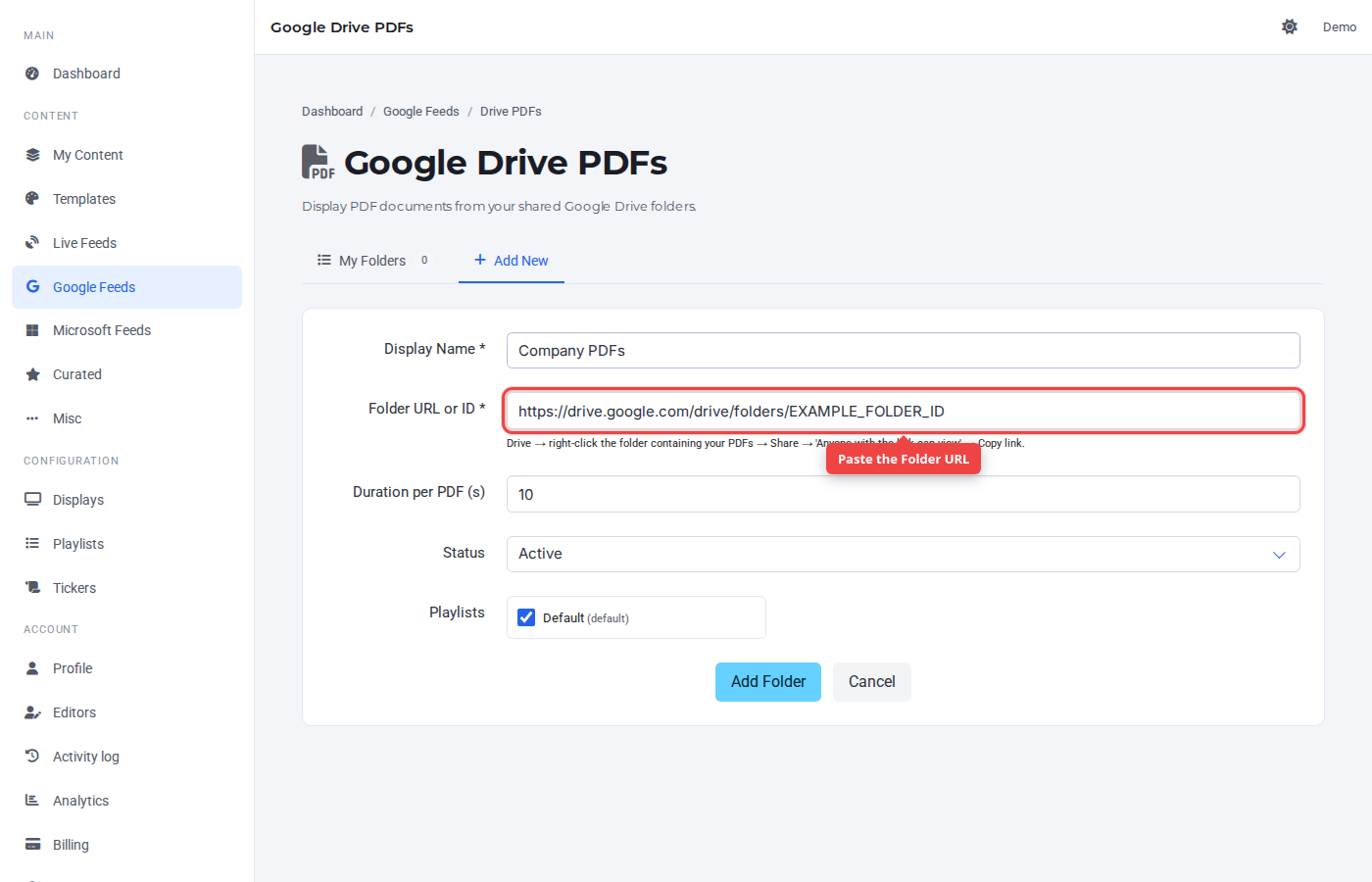Uncheck the Default playlist checkbox
This screenshot has height=882, width=1372.
tap(526, 617)
